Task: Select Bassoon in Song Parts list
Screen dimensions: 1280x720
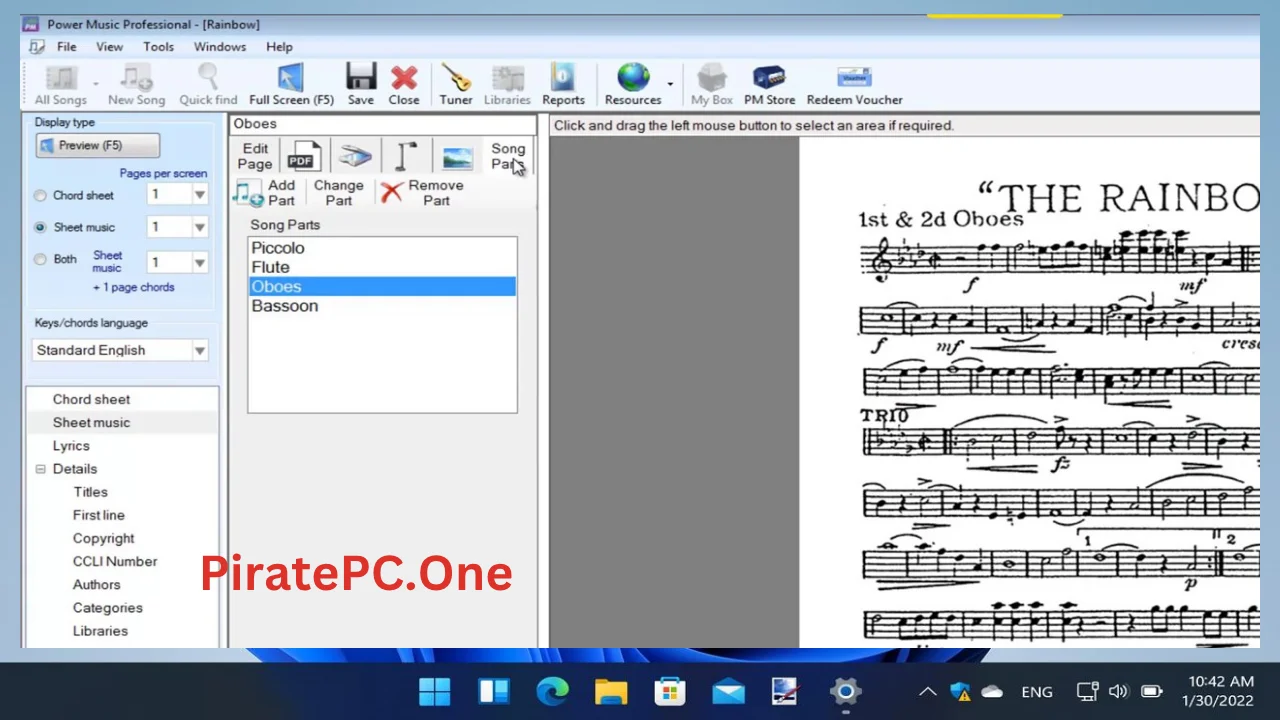Action: click(382, 306)
